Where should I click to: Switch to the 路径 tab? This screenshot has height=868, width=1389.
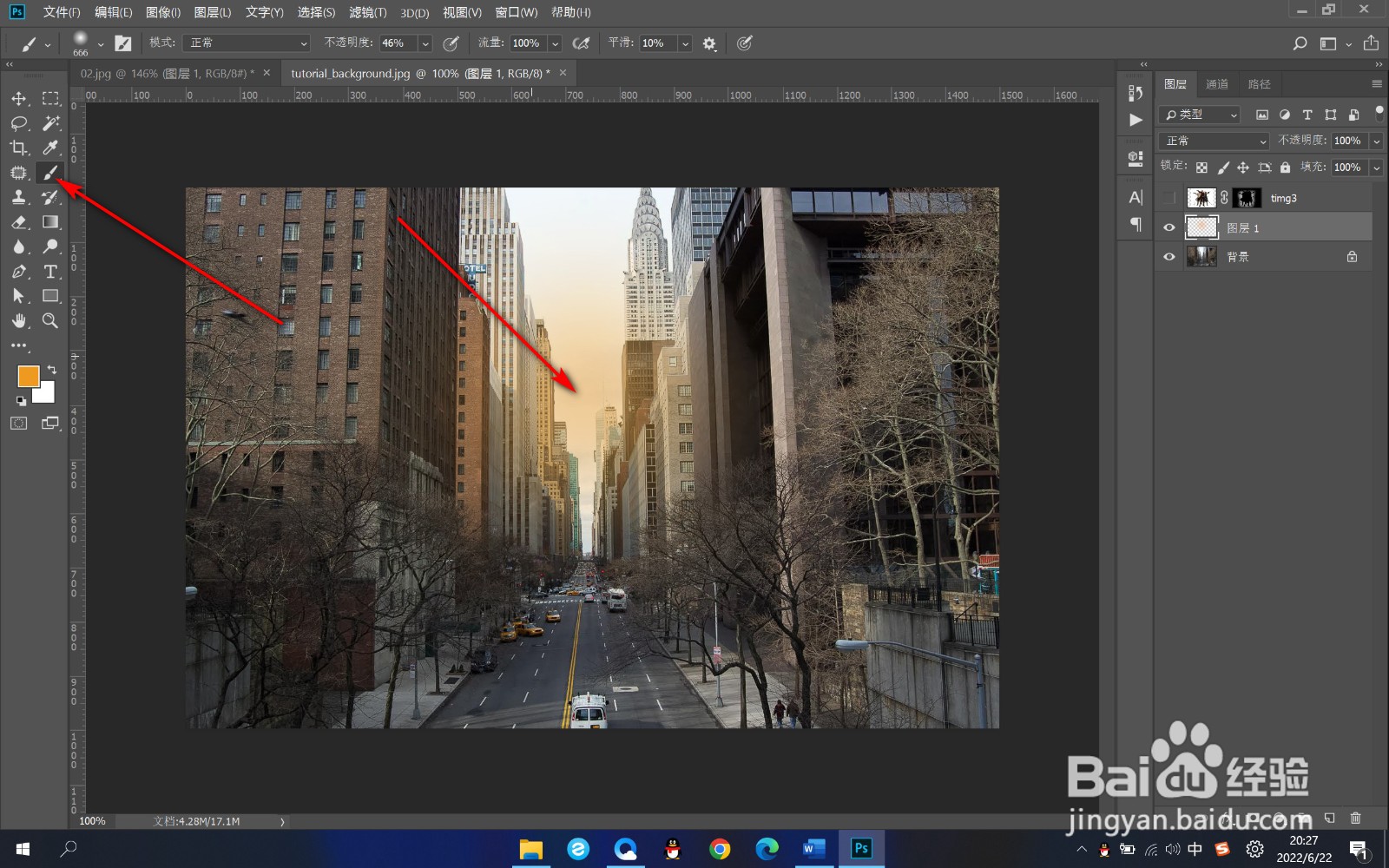[x=1259, y=84]
